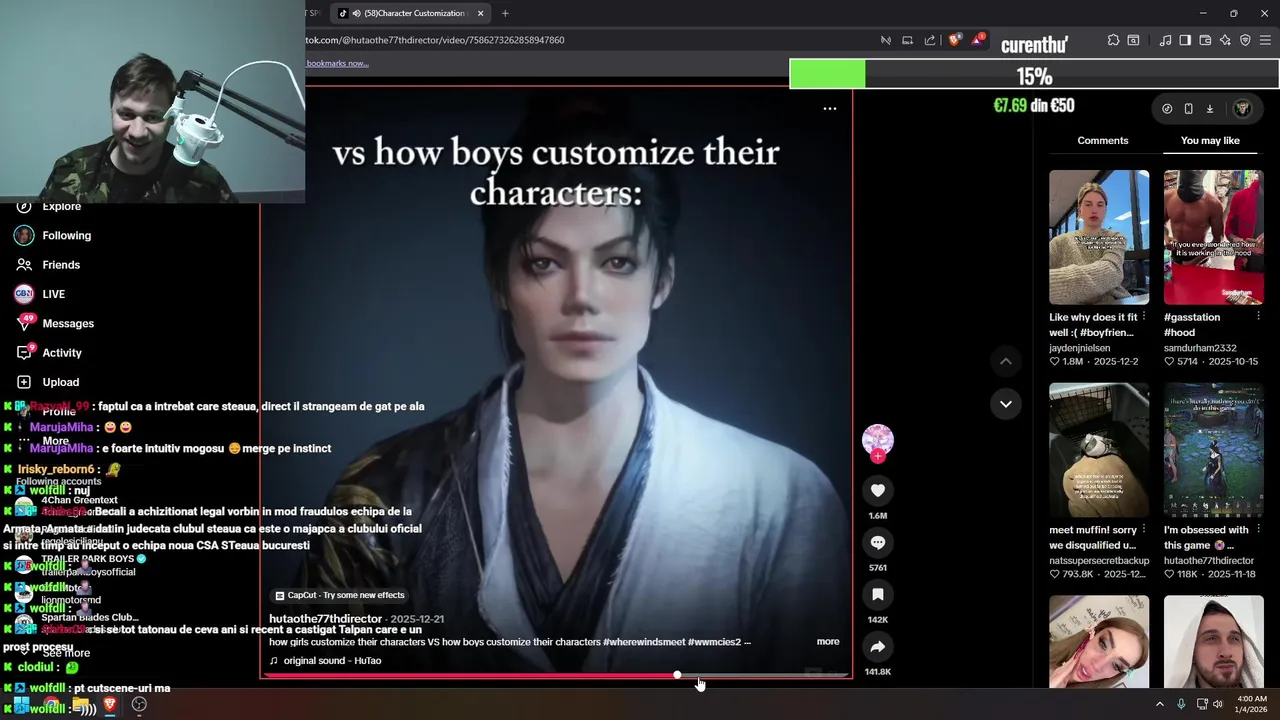This screenshot has height=720, width=1280.
Task: Bookmark the video with favorites icon
Action: [x=877, y=594]
